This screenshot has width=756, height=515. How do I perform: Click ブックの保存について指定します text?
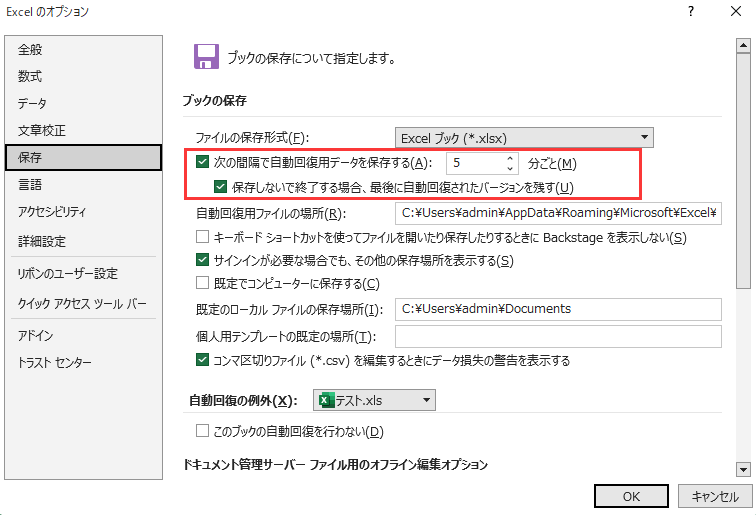click(x=312, y=58)
